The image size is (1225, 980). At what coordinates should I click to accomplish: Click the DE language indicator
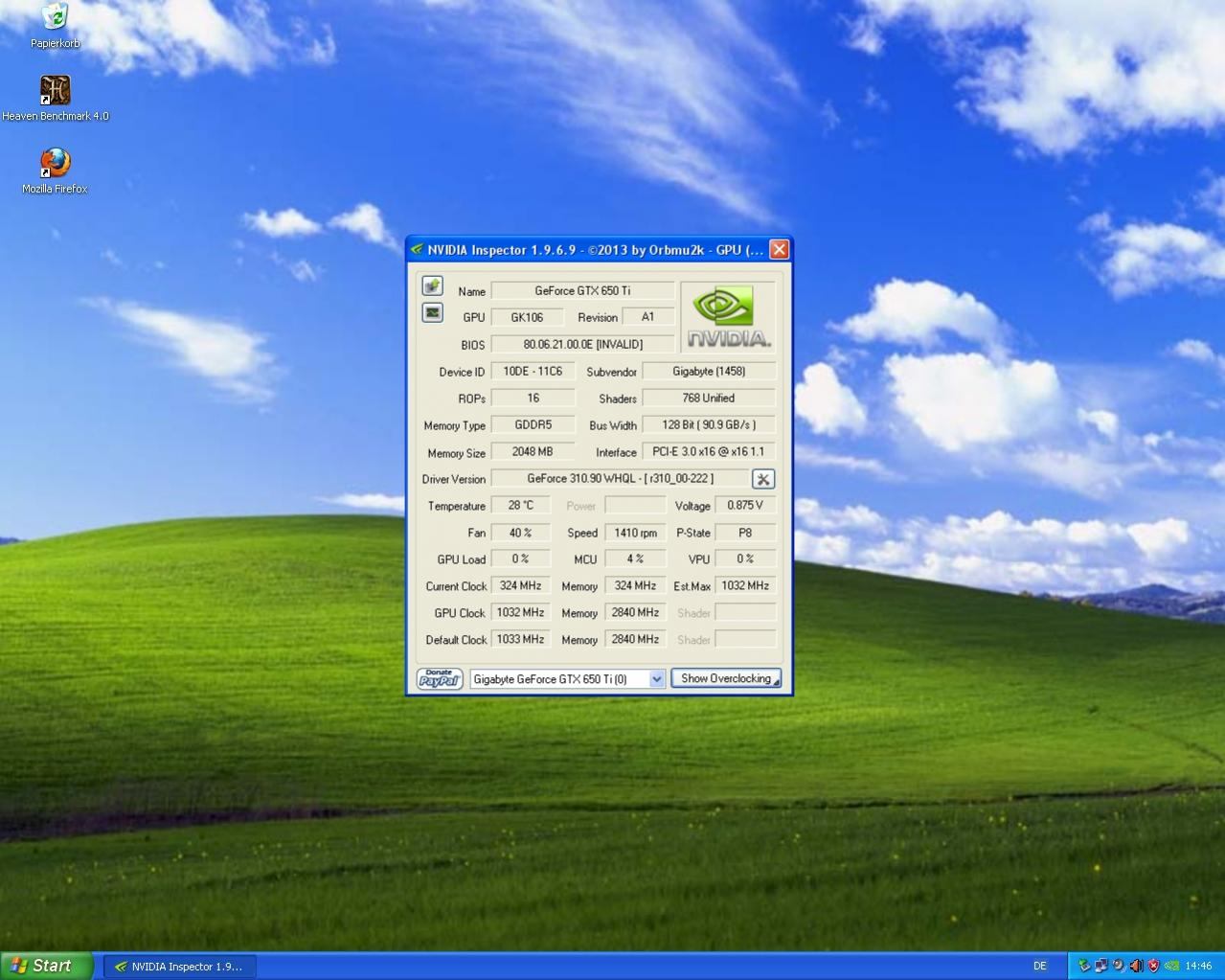pos(1040,966)
